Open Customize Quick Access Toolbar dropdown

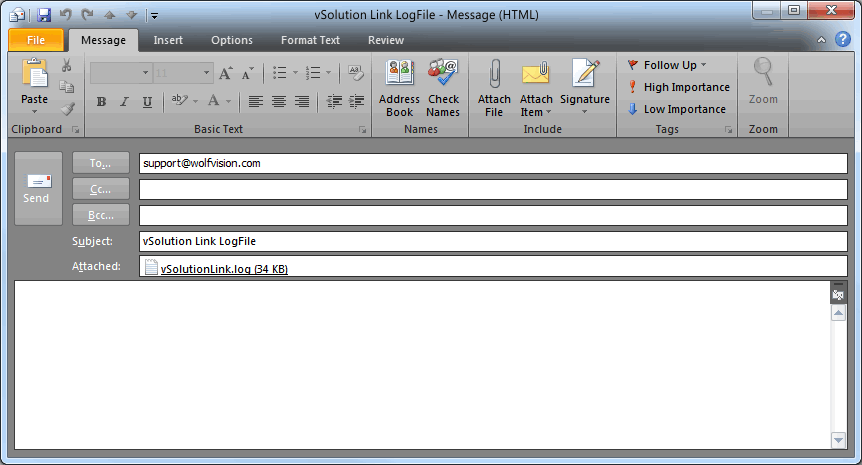click(154, 15)
